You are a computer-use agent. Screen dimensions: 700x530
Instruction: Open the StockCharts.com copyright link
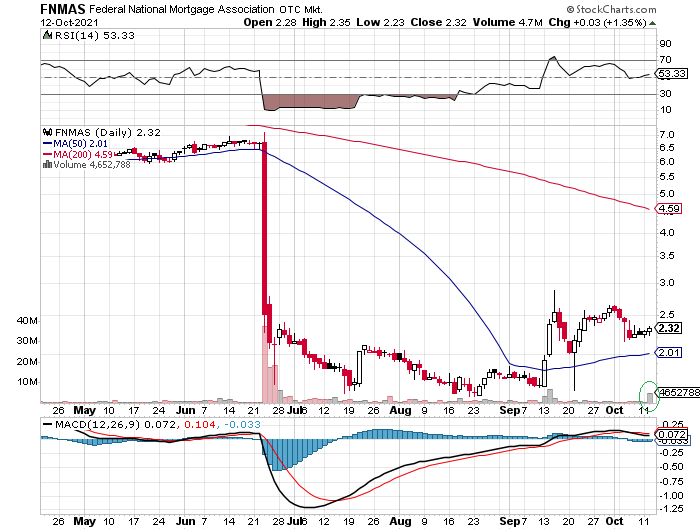tap(611, 9)
